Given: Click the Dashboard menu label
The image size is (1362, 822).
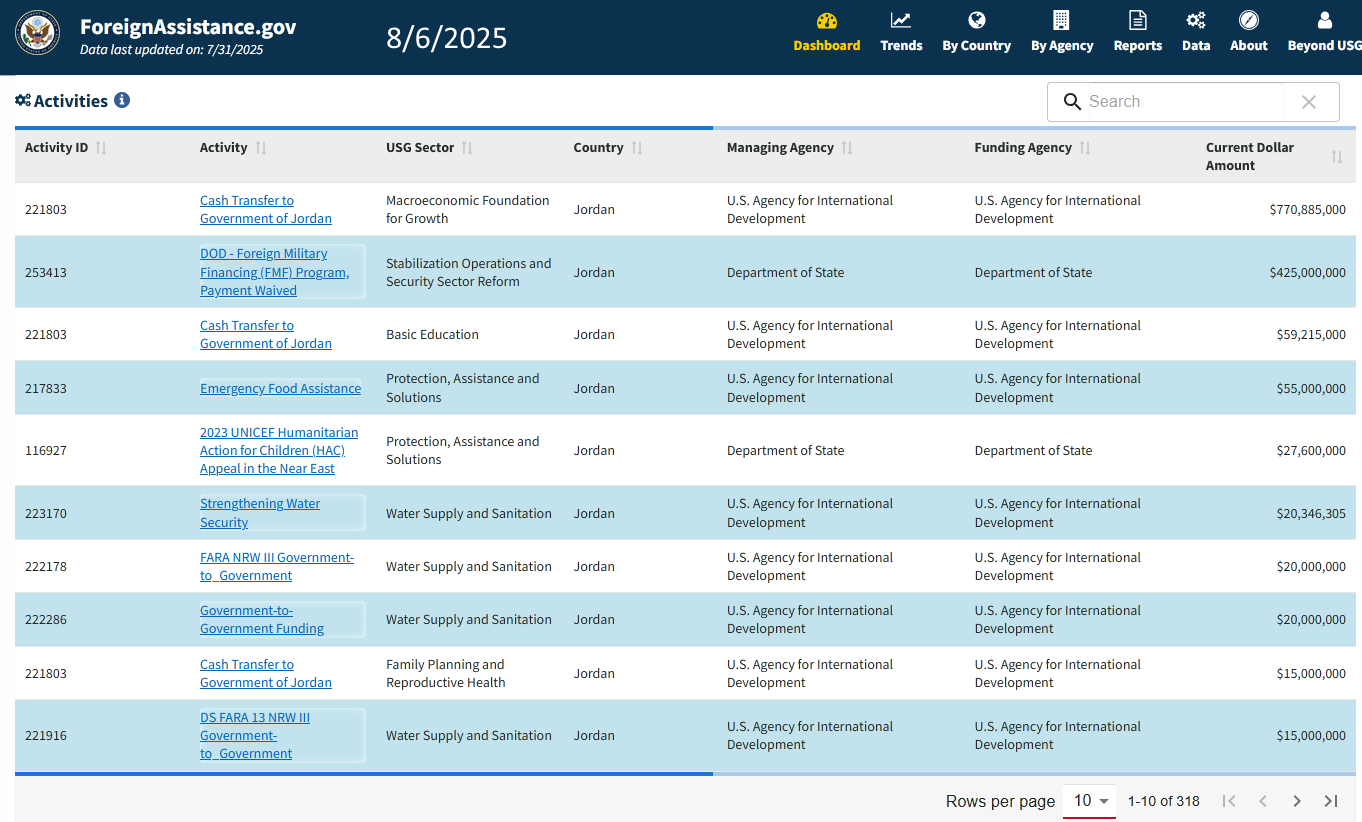Looking at the screenshot, I should 827,46.
